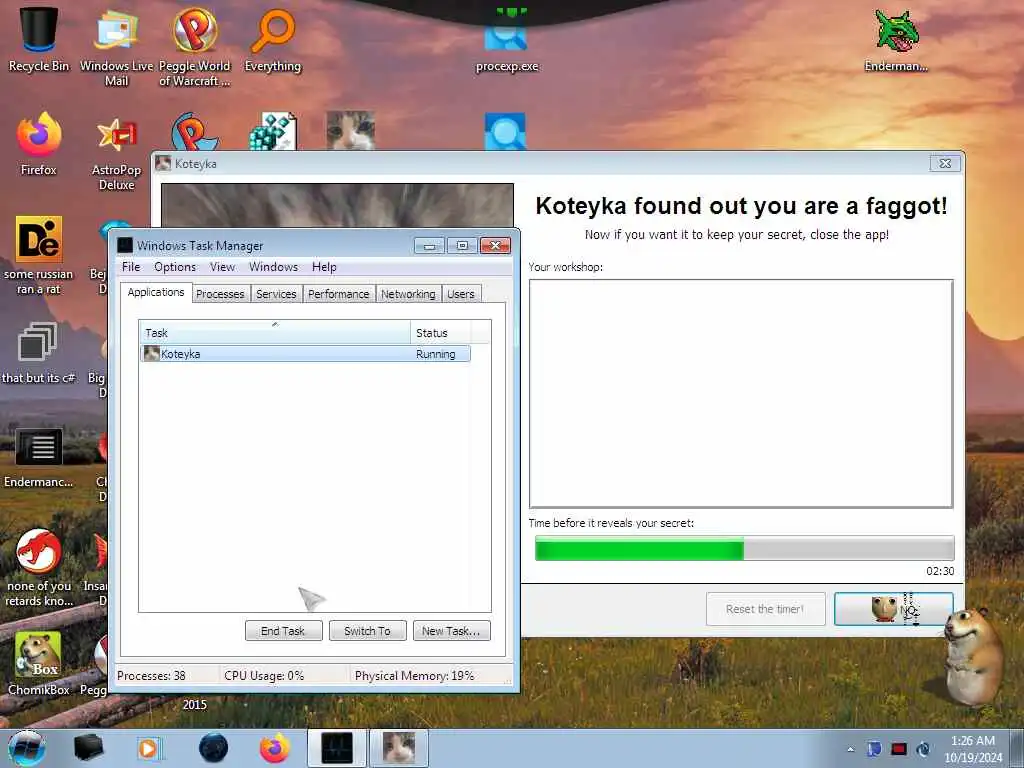Viewport: 1024px width, 768px height.
Task: Open the taskbar clock and date
Action: 973,749
